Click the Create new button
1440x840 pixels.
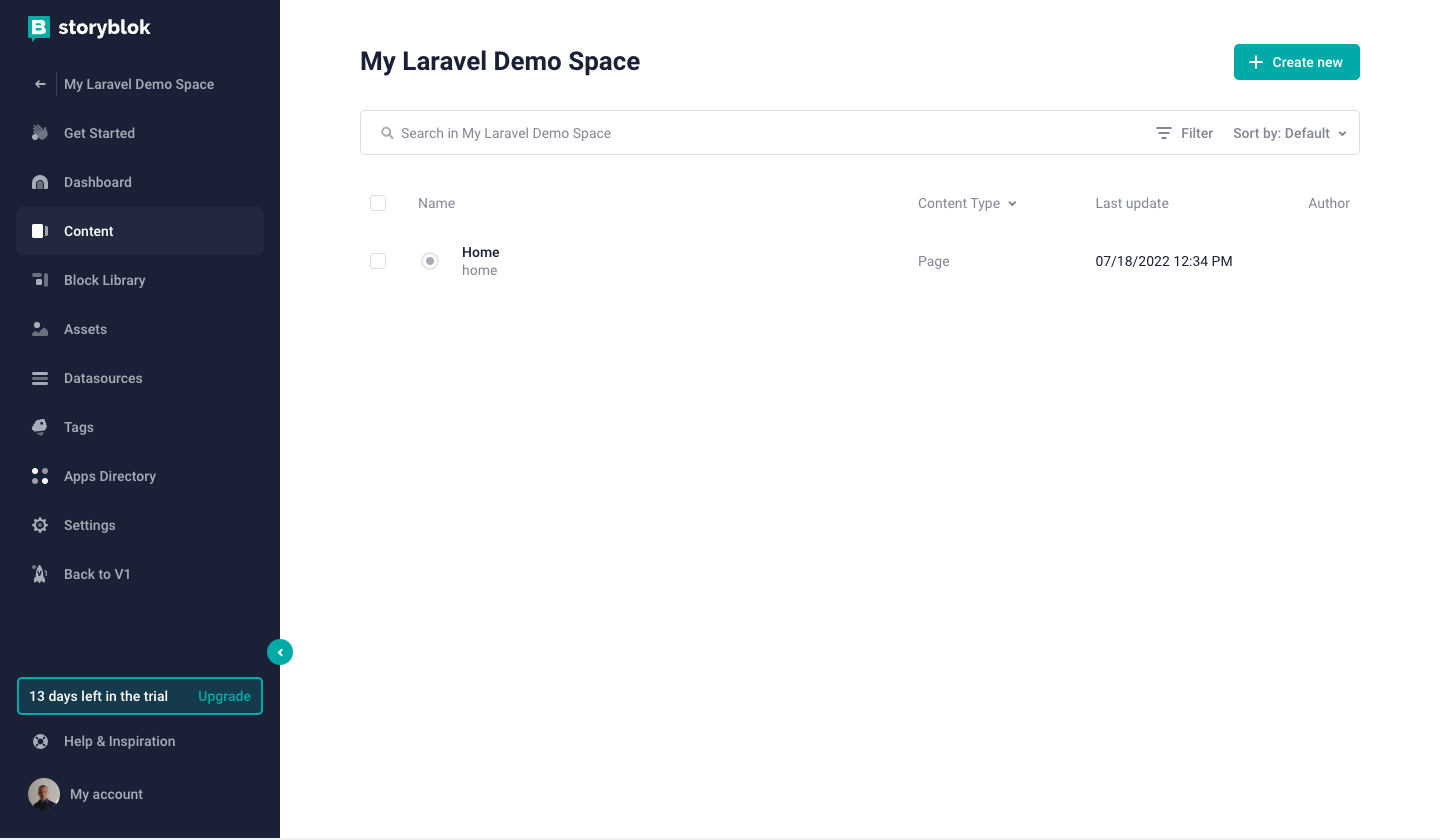tap(1296, 62)
